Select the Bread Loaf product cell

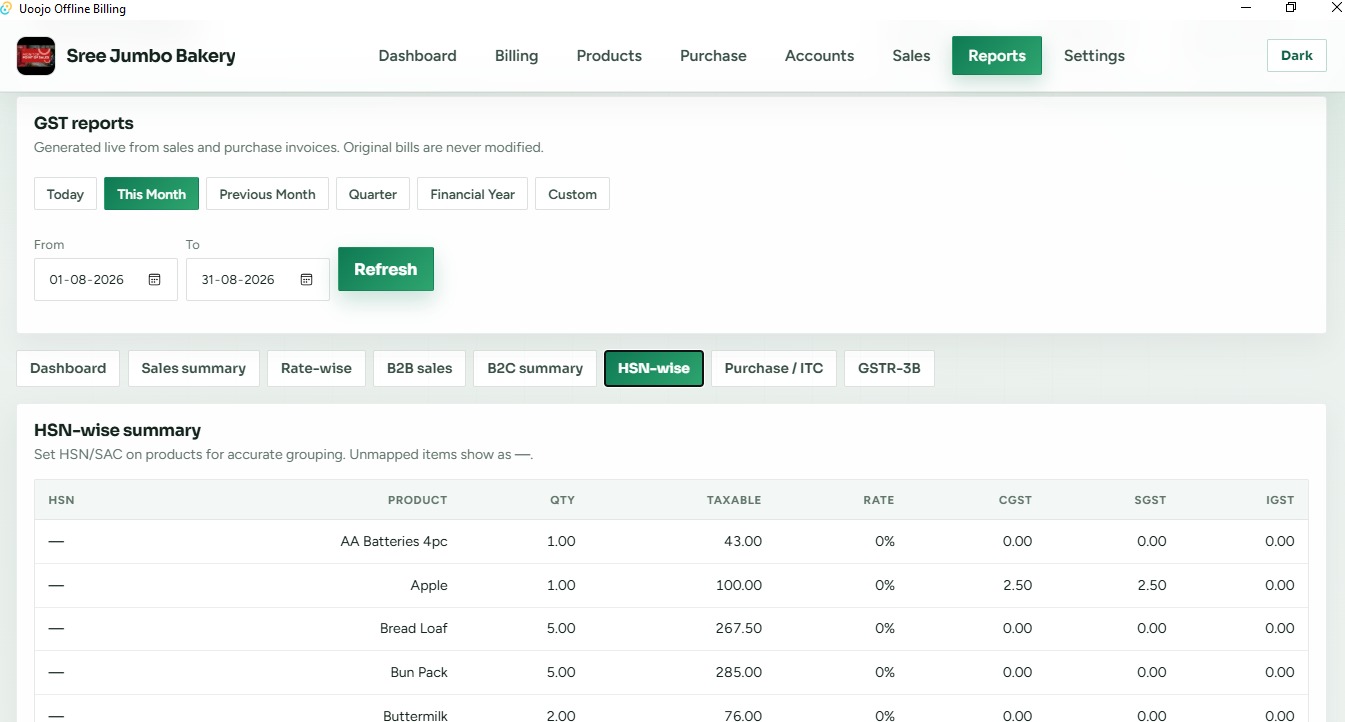tap(414, 628)
